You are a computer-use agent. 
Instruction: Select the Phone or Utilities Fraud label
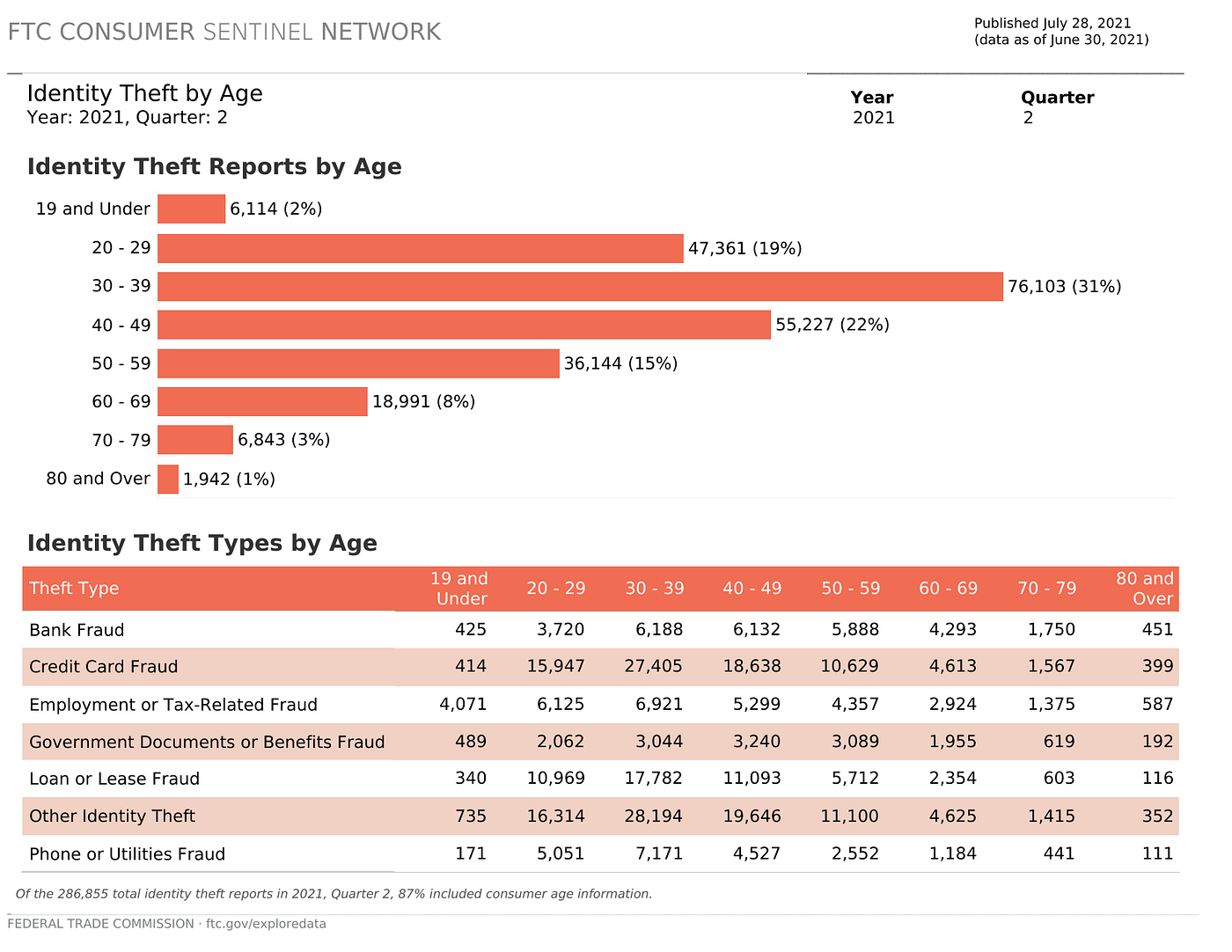coord(128,854)
